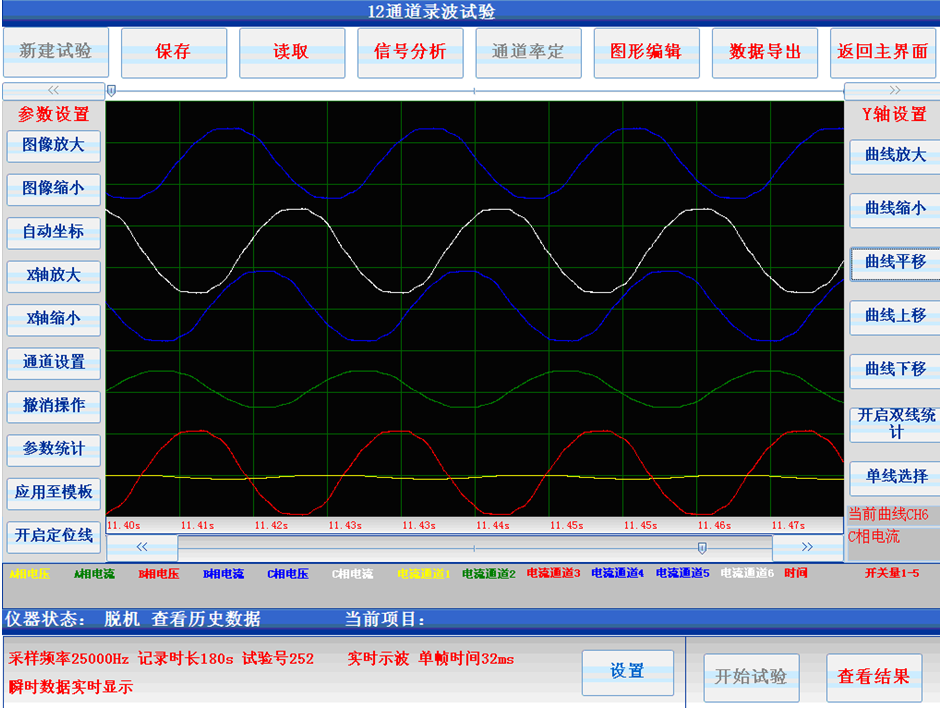Enable 开启双线统计 dual-line statistics

tap(895, 423)
